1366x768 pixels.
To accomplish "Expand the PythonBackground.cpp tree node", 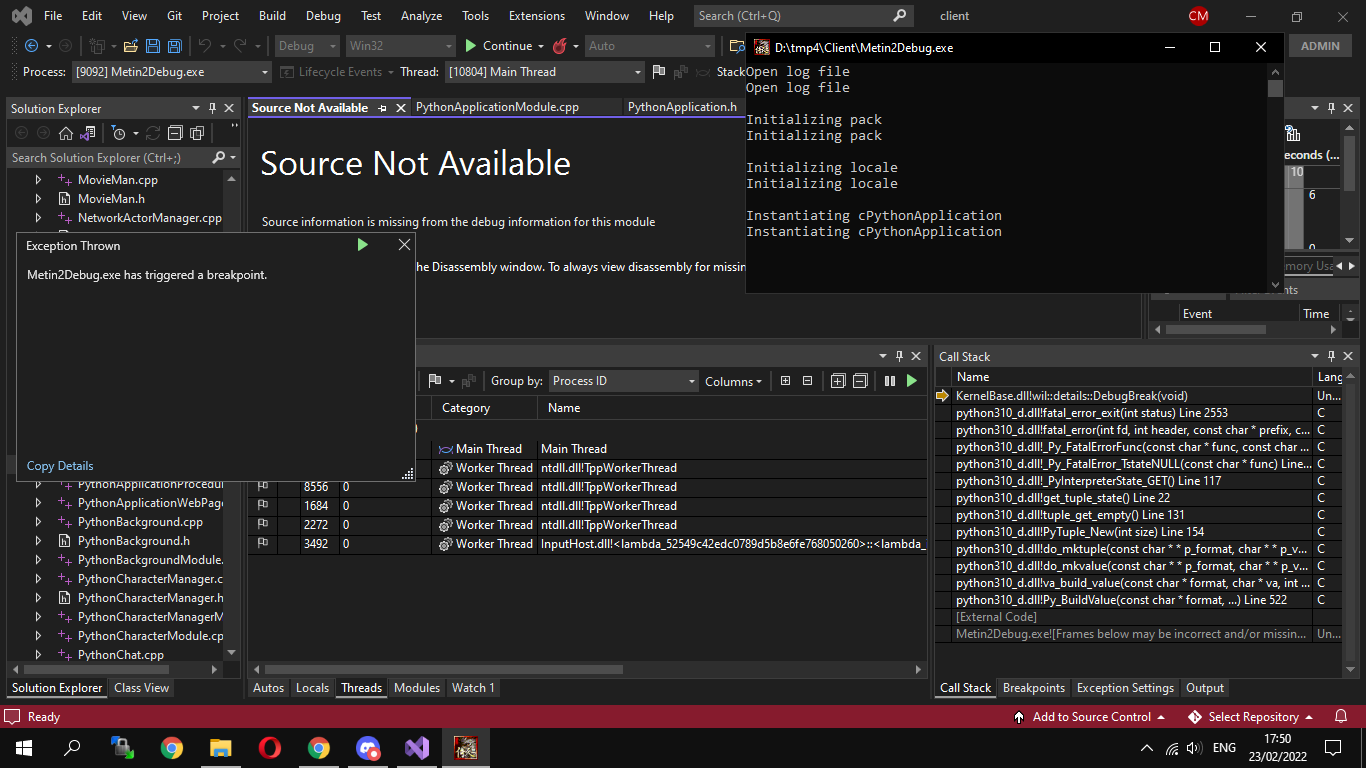I will point(37,521).
